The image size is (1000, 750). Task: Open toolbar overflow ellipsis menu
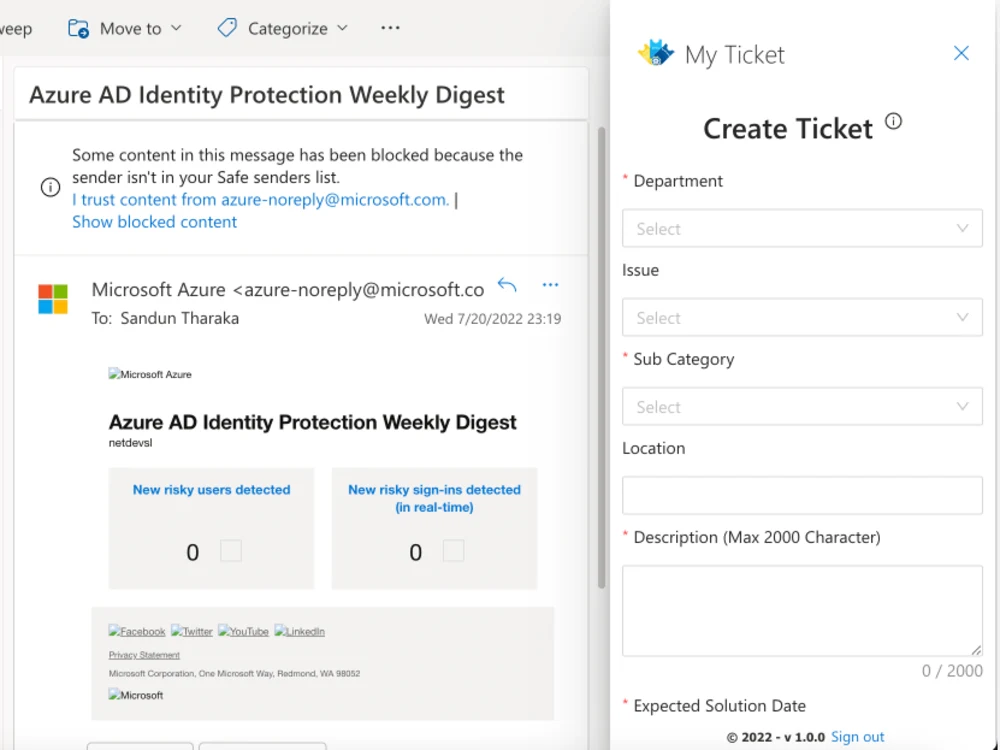(x=390, y=28)
